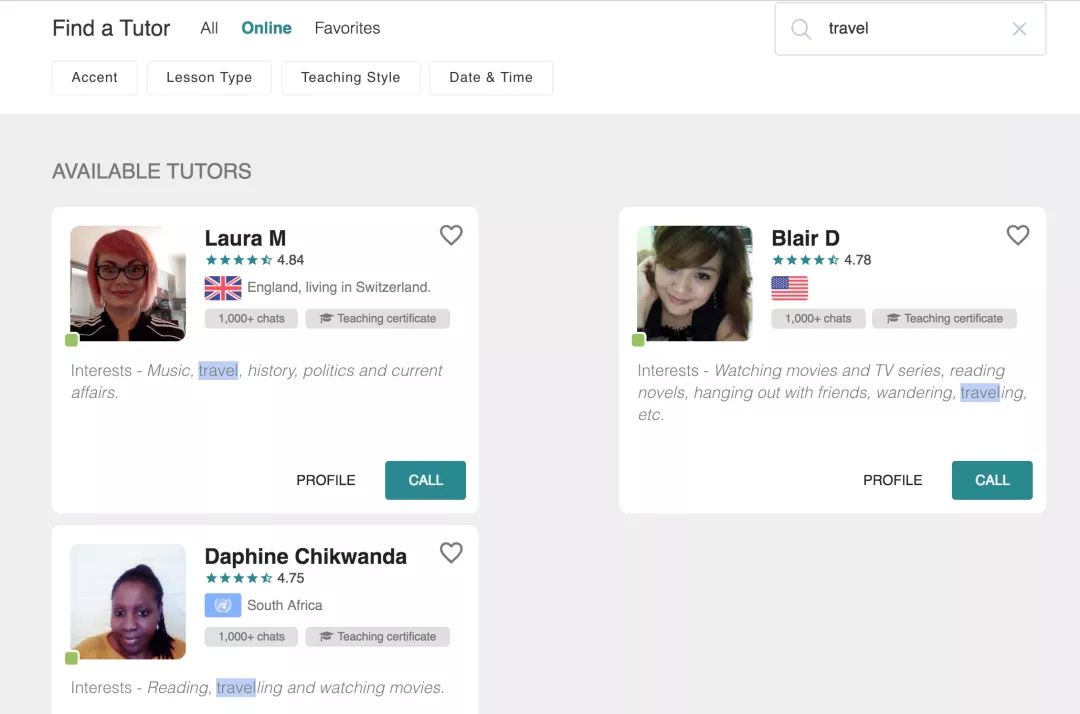The width and height of the screenshot is (1080, 714).
Task: Click Daphine Chikwanda's 1,000+ chats badge
Action: (251, 637)
